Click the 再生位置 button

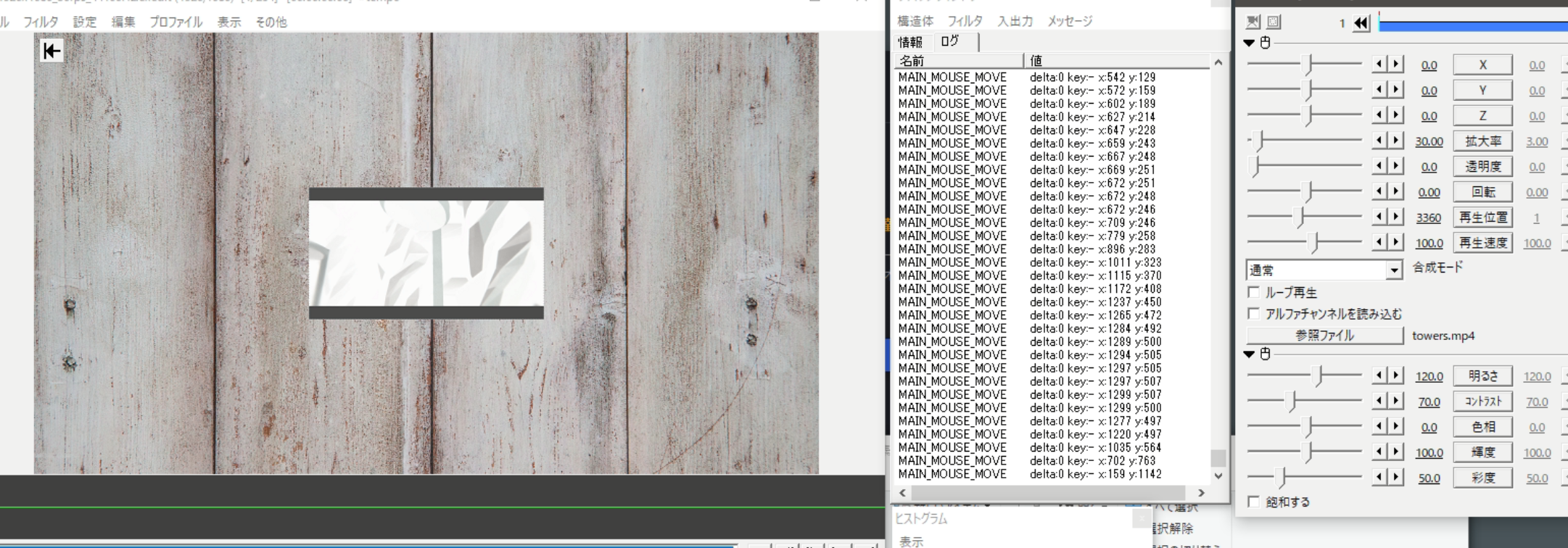[x=1482, y=217]
